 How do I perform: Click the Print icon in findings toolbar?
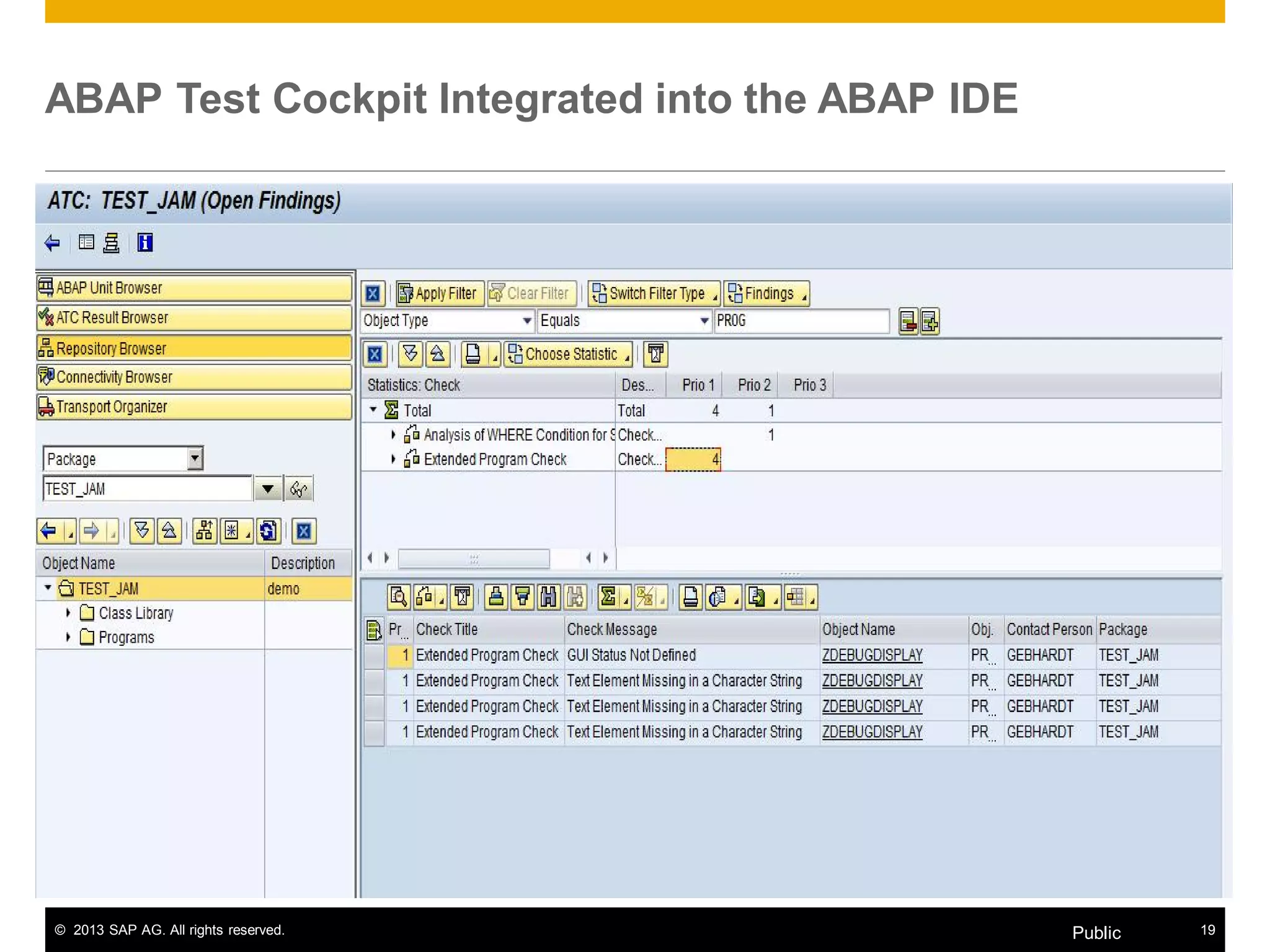tap(690, 597)
